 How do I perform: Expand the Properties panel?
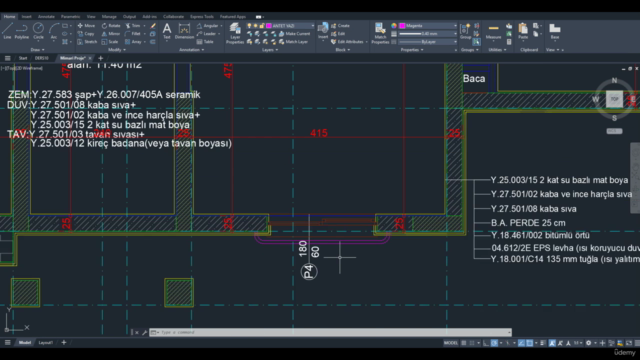click(x=412, y=50)
